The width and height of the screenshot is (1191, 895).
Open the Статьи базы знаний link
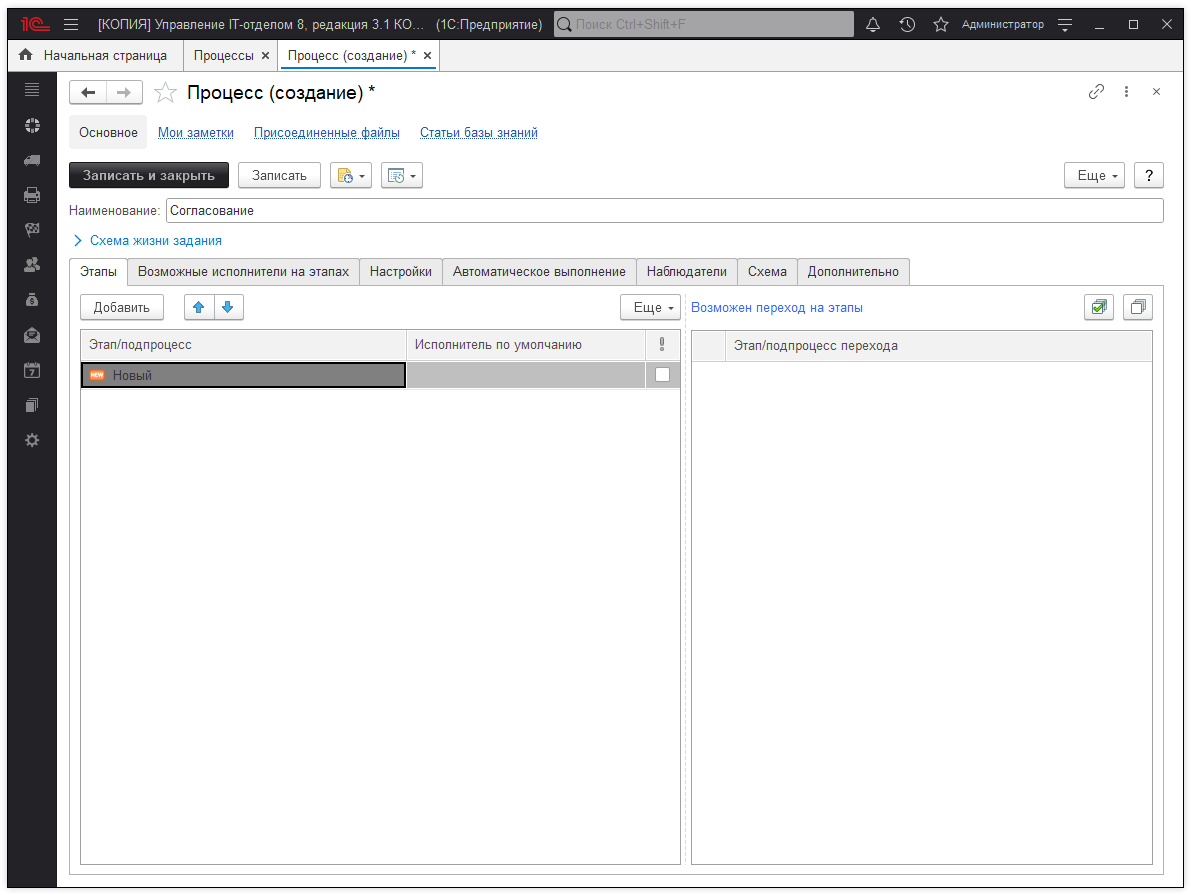click(478, 133)
